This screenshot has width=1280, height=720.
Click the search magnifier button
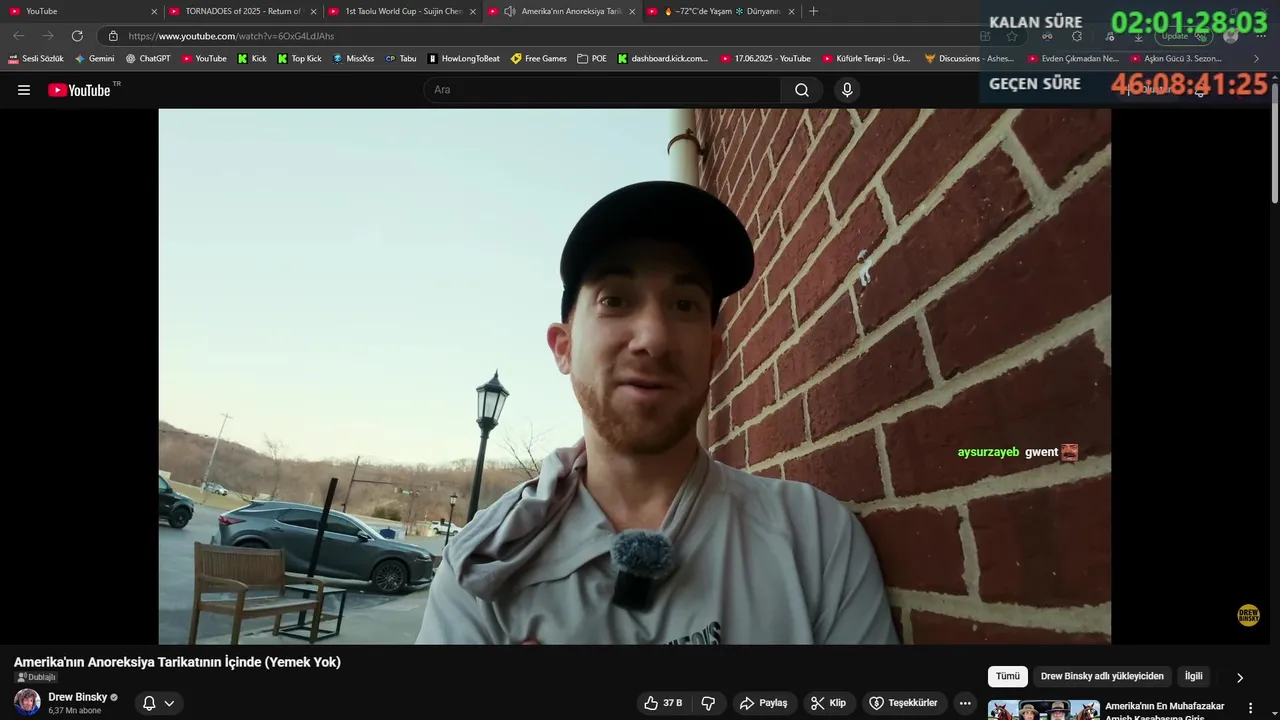802,90
